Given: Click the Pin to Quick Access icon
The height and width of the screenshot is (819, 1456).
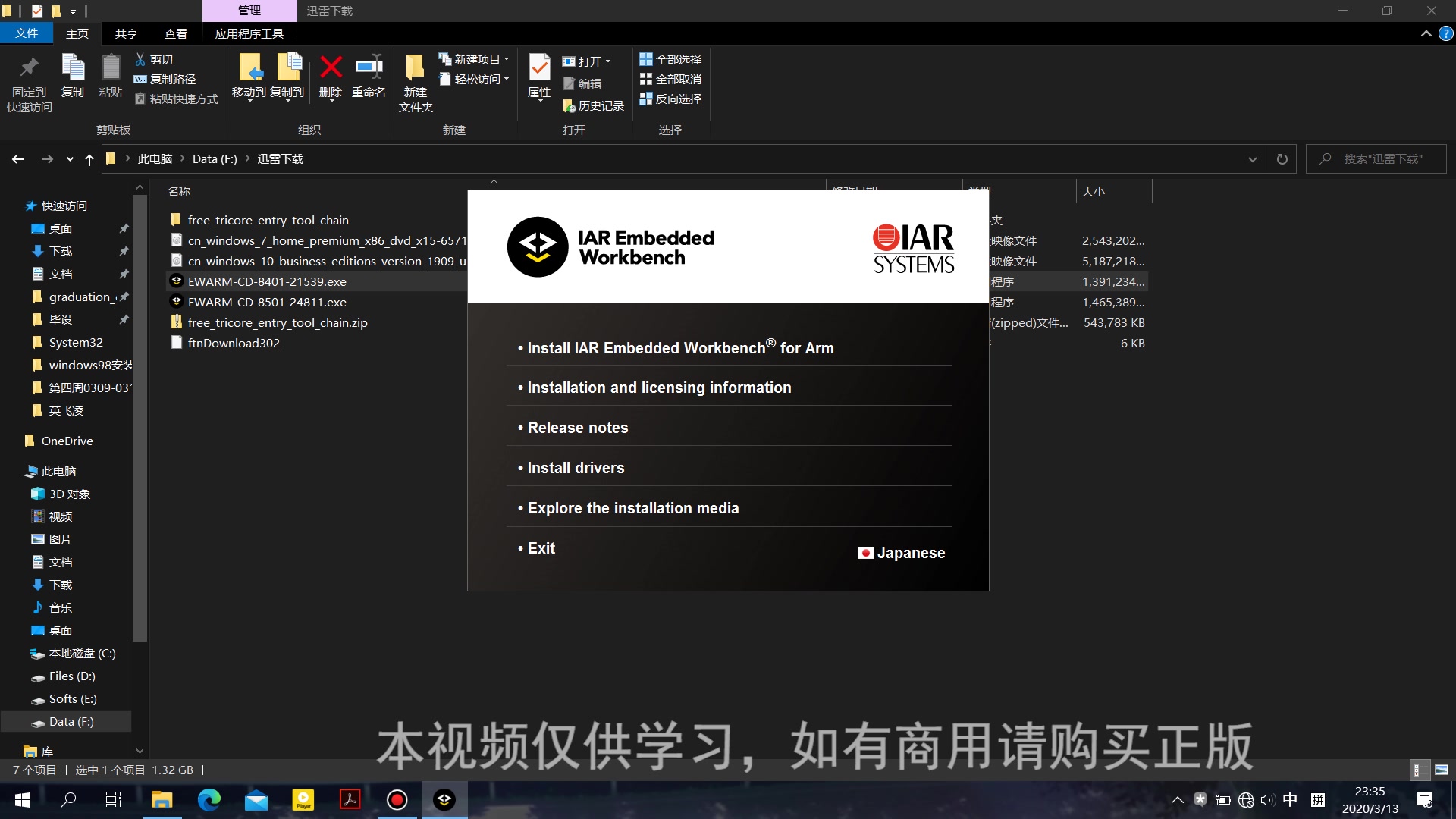Looking at the screenshot, I should click(29, 67).
